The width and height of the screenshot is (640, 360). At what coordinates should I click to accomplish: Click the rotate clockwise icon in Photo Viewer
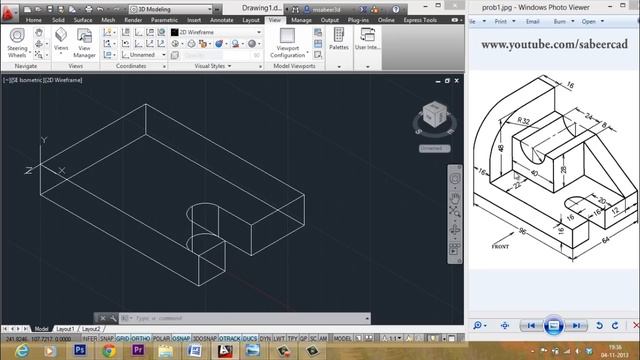615,325
